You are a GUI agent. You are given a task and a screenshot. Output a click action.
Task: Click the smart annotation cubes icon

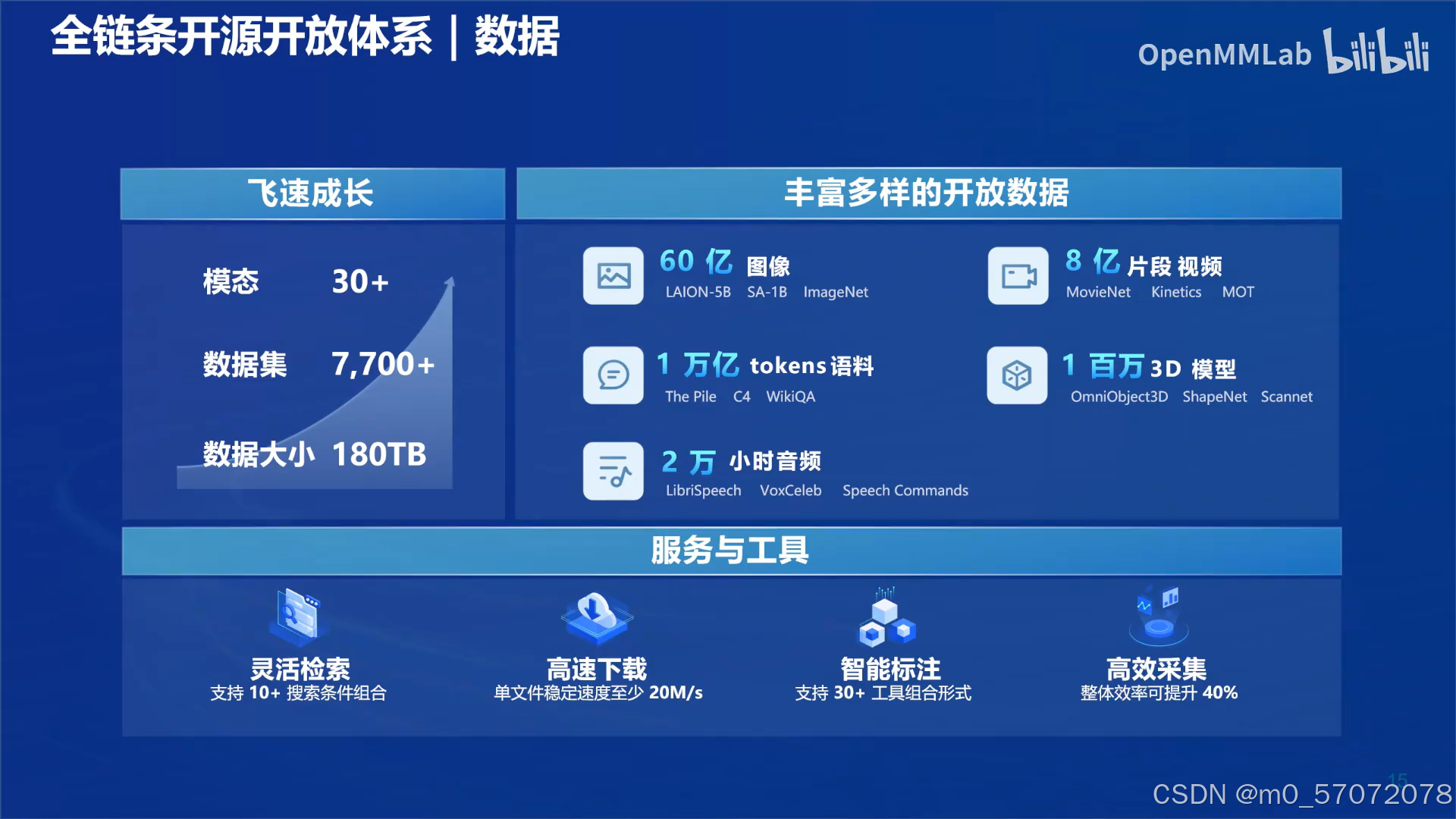pos(886,618)
